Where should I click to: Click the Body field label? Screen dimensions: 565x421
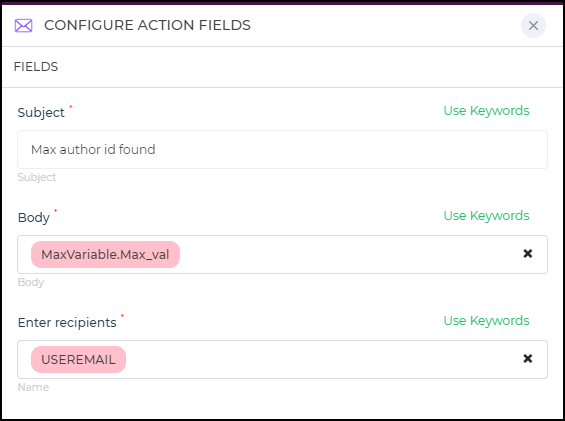(x=34, y=217)
